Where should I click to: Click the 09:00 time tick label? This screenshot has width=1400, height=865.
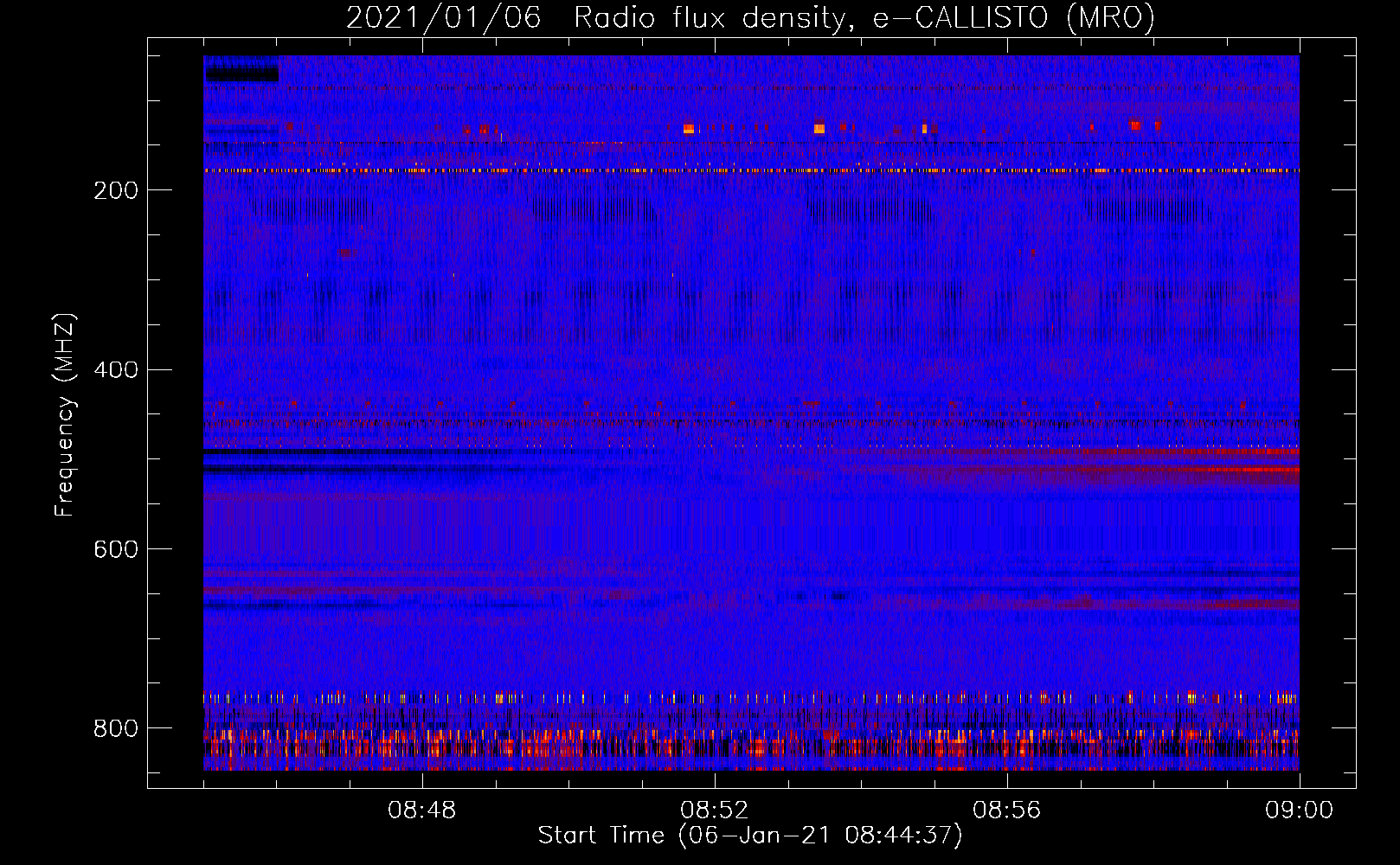[1300, 811]
